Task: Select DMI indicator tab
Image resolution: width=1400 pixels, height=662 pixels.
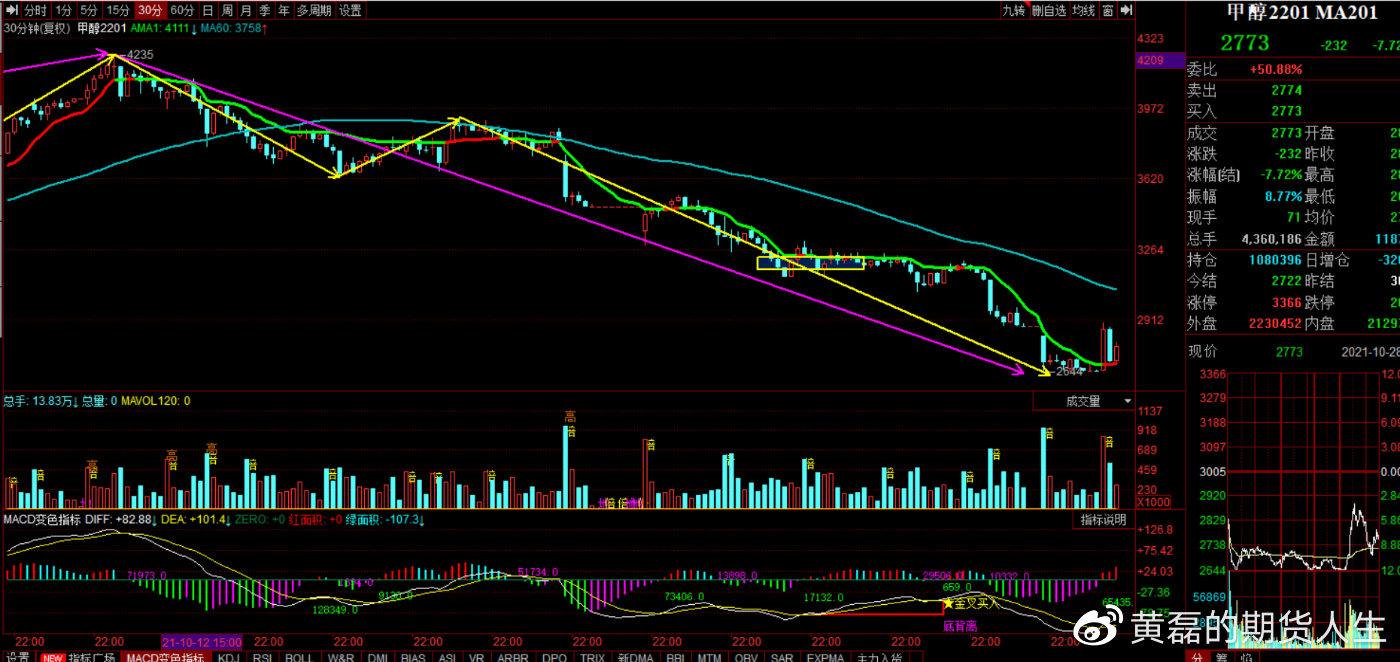Action: pyautogui.click(x=378, y=657)
